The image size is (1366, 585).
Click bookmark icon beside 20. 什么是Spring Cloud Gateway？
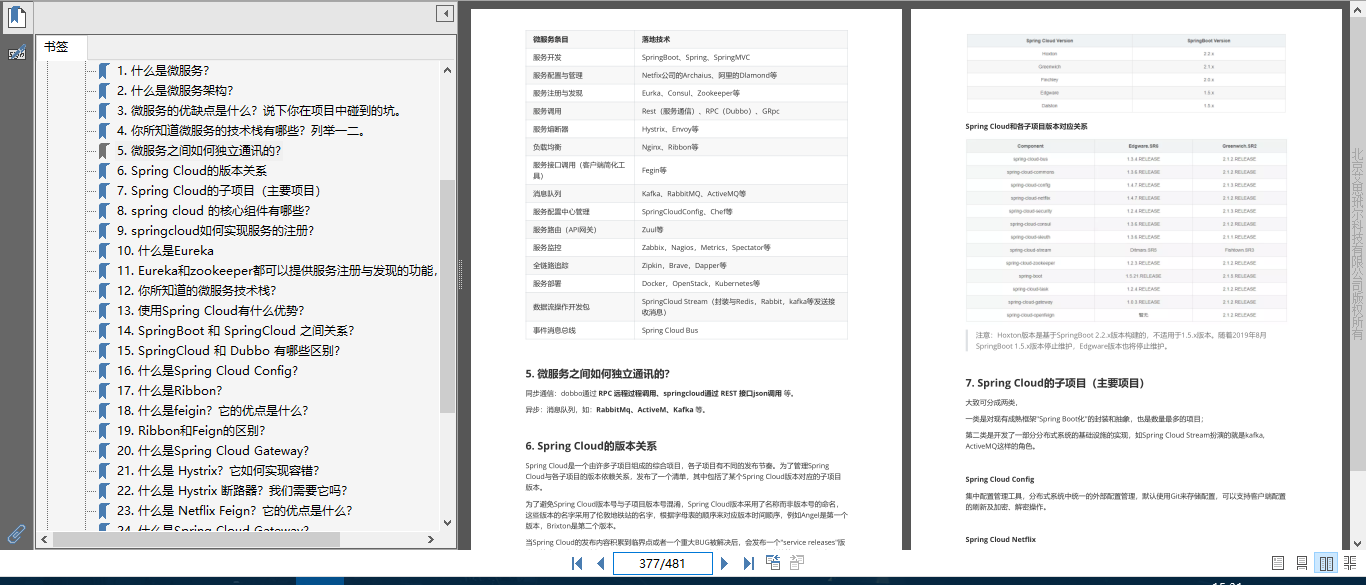click(x=103, y=451)
